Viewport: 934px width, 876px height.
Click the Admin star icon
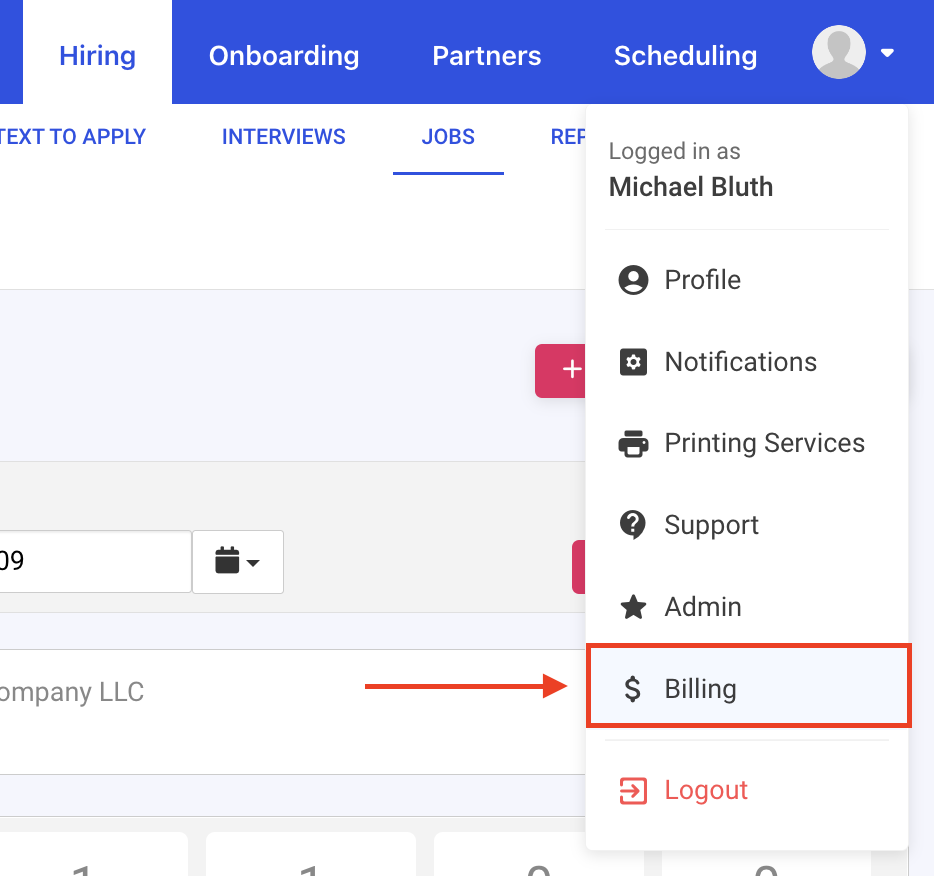633,607
